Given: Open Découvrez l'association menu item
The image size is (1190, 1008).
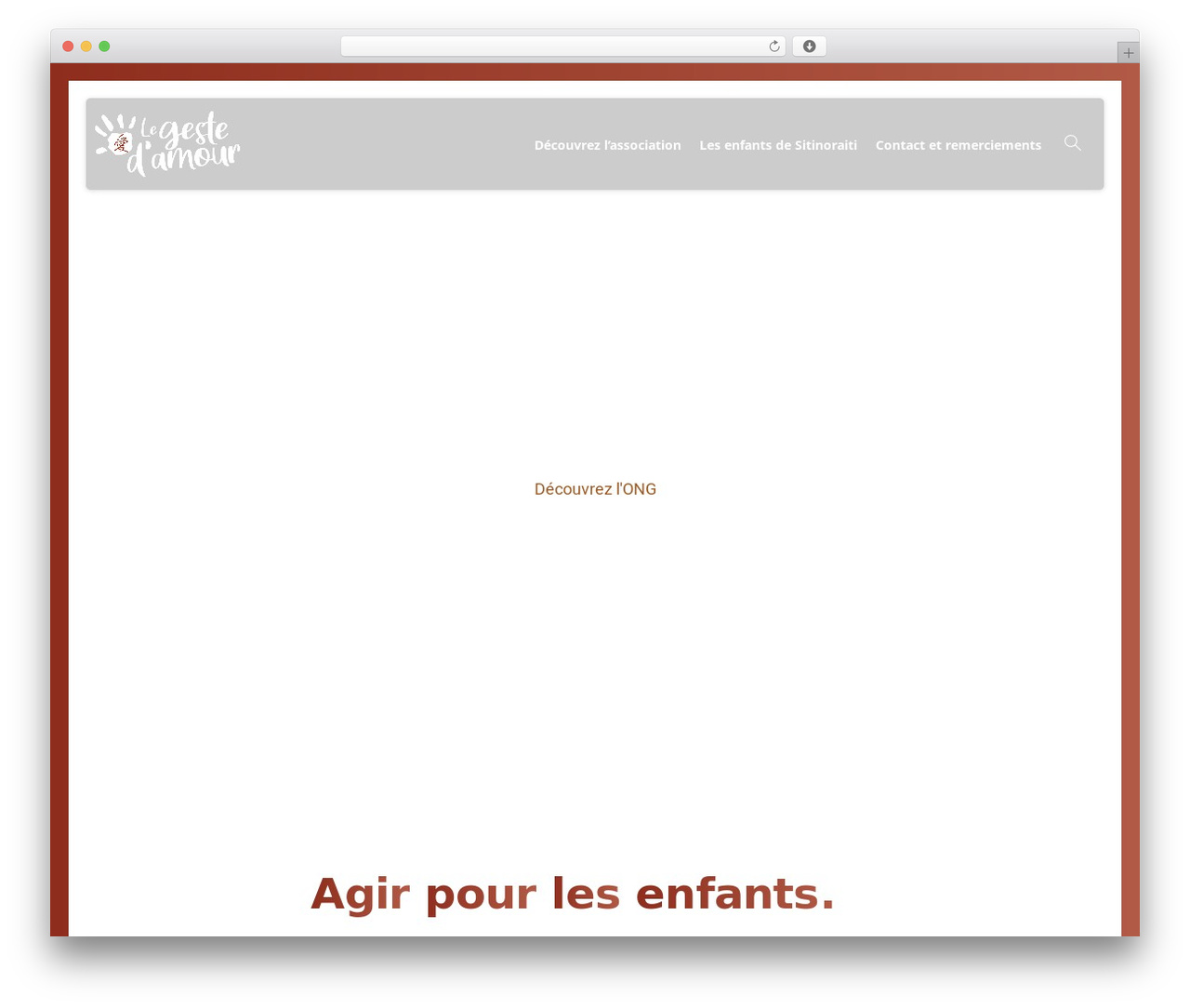Looking at the screenshot, I should click(x=608, y=145).
